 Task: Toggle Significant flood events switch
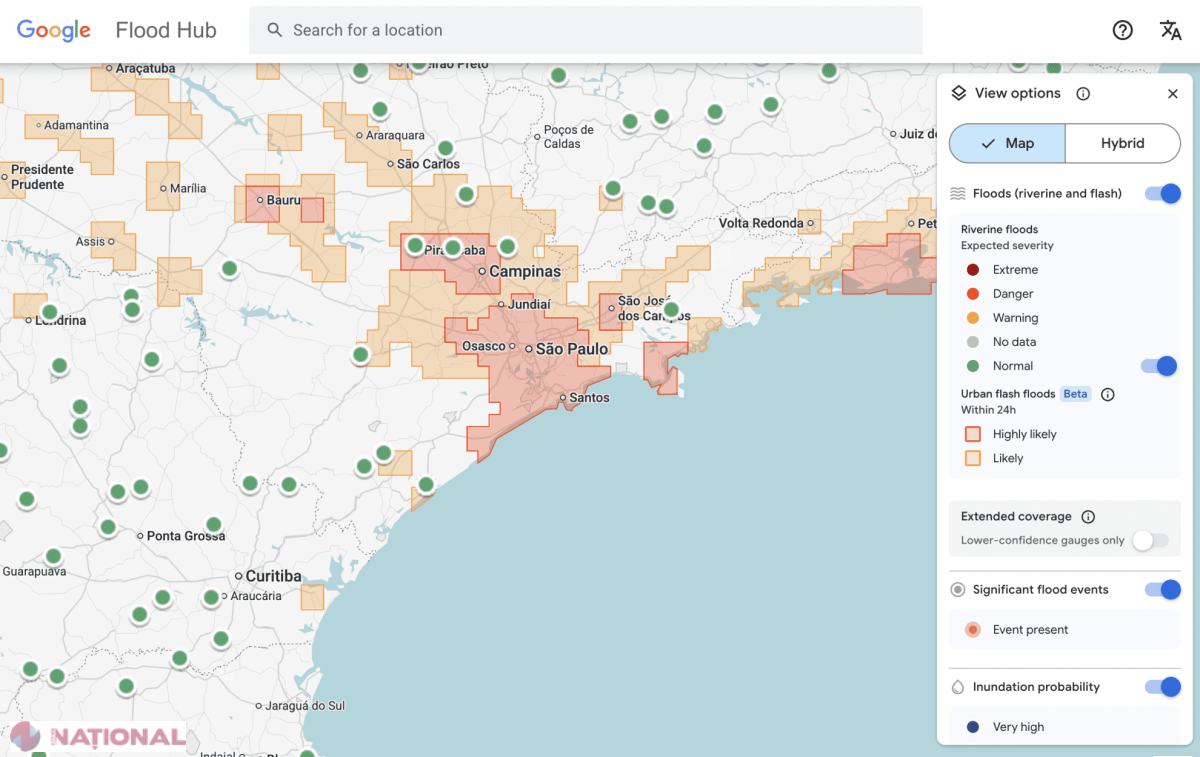tap(1163, 590)
